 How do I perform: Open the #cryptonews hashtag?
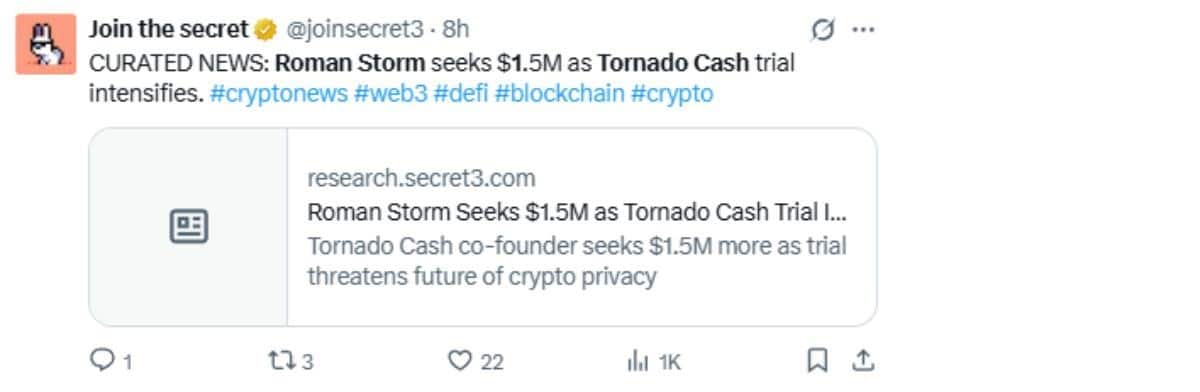[x=278, y=94]
